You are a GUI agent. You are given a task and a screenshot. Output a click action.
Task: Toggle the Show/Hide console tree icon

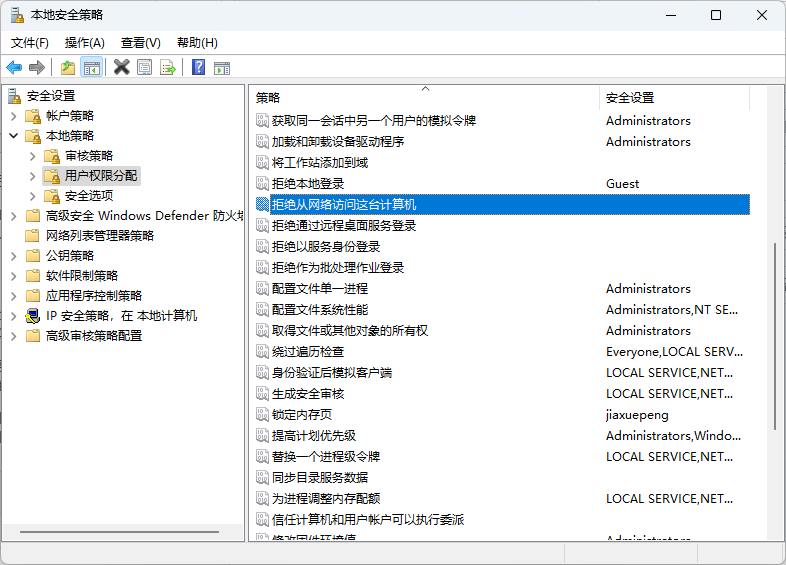(x=91, y=67)
